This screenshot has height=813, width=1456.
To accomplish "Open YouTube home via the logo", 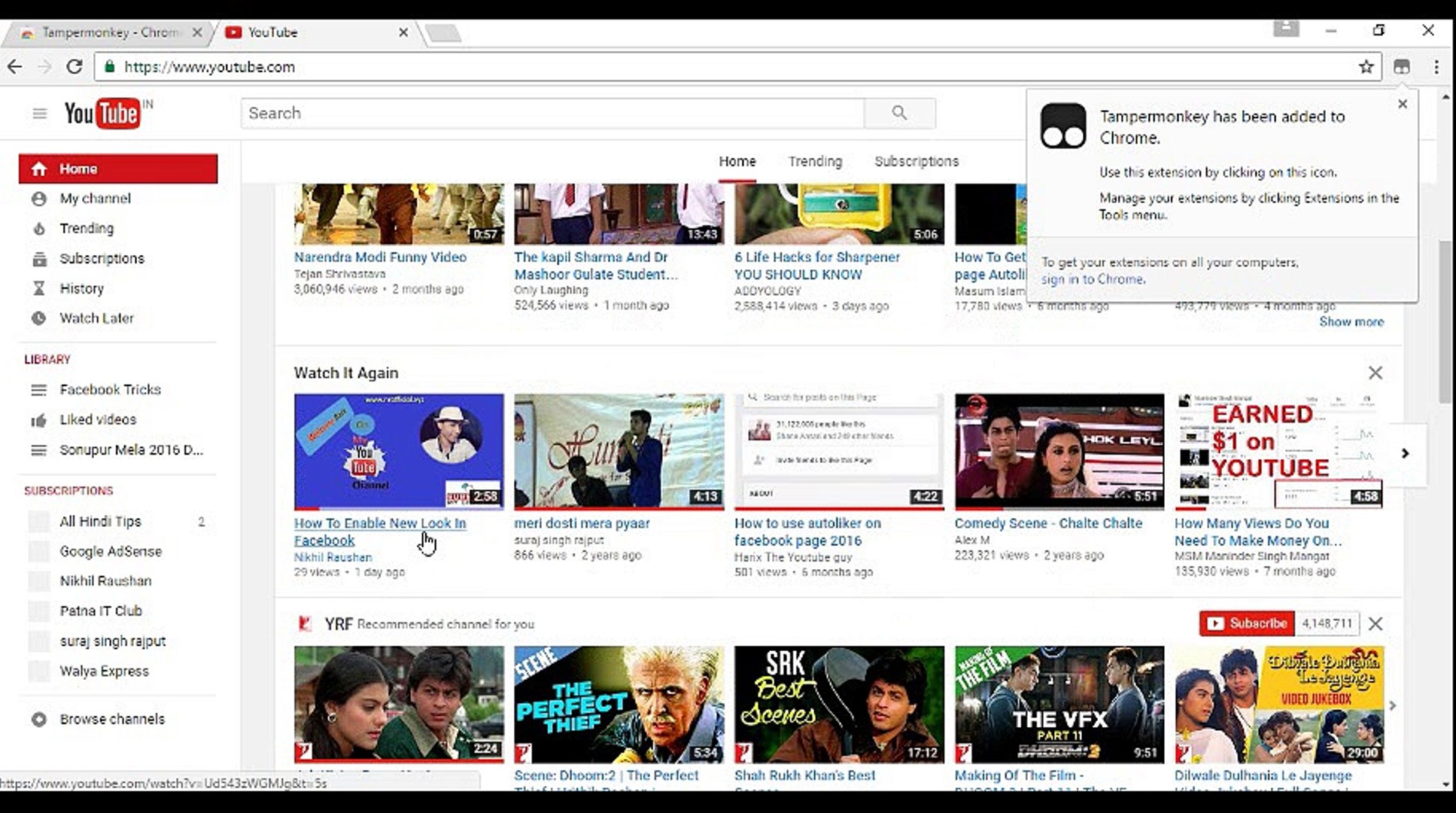I will tap(102, 112).
